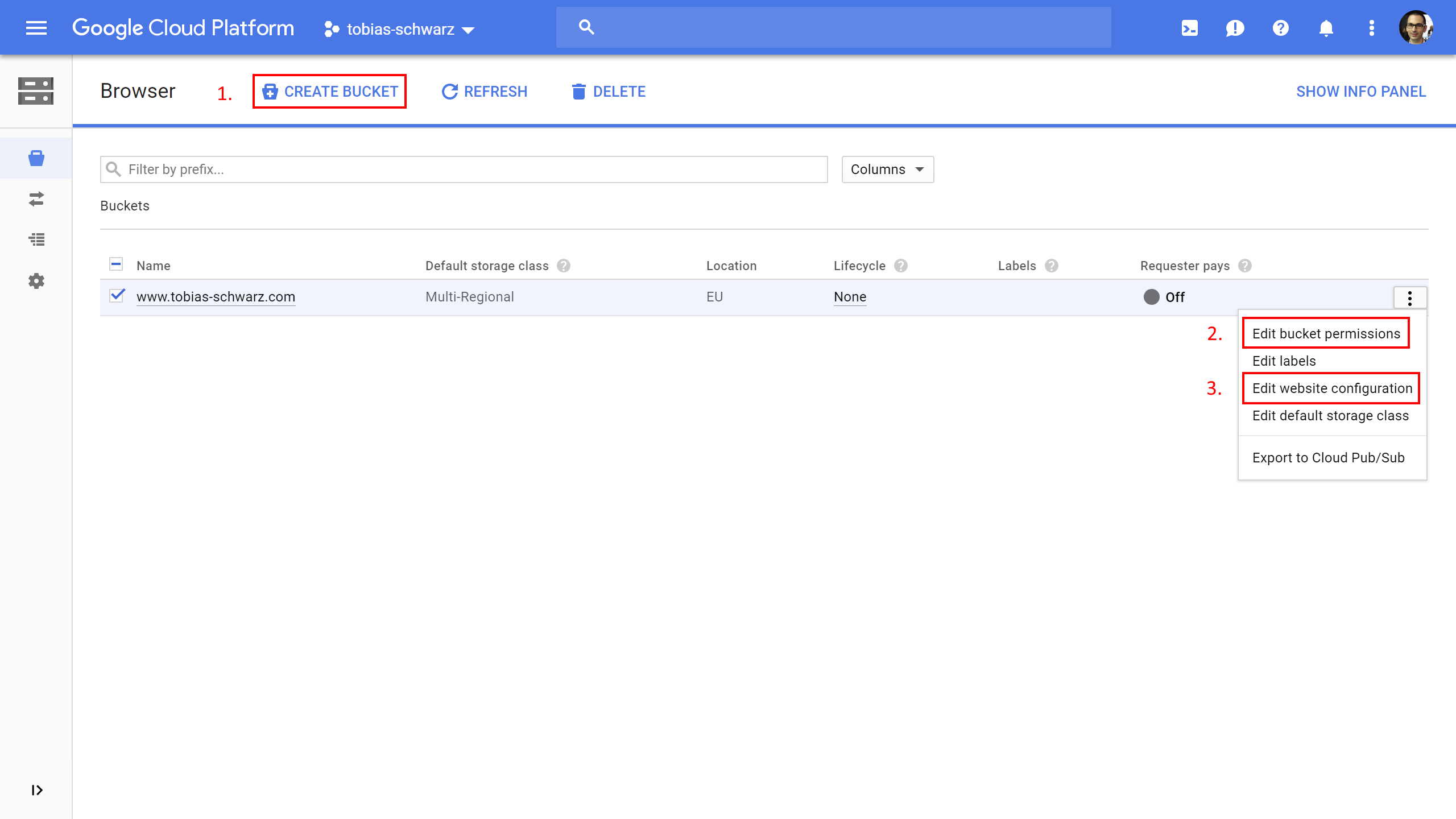Choose Edit labels menu item
1456x819 pixels.
tap(1332, 361)
